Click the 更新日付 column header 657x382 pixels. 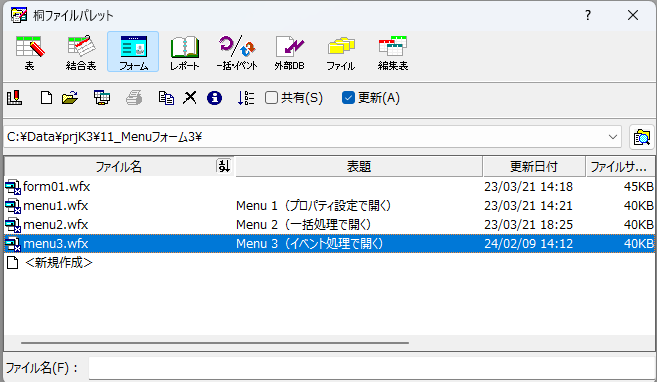tap(534, 166)
